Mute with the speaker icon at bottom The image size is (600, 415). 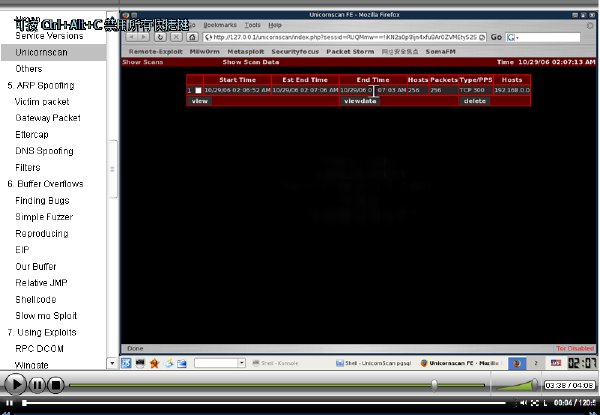tap(523, 403)
